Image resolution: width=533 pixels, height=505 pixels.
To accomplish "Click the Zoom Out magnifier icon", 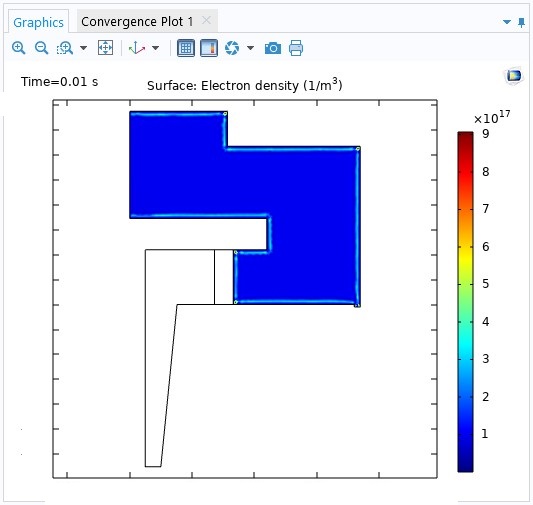I will coord(41,48).
